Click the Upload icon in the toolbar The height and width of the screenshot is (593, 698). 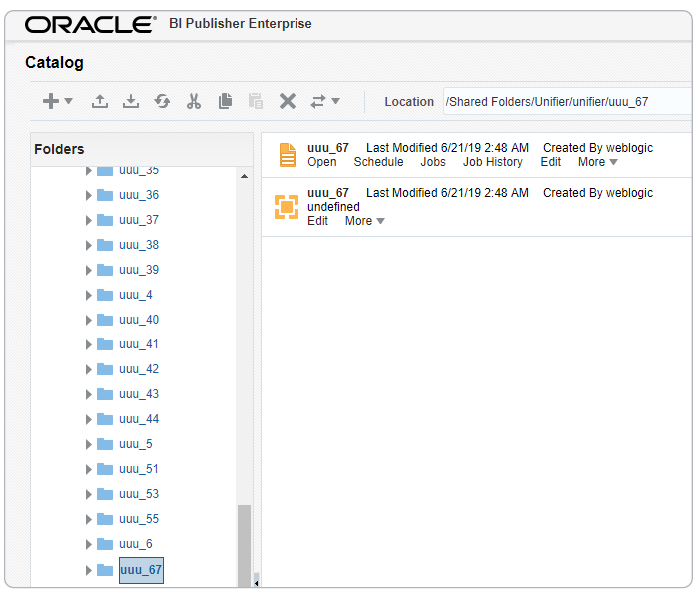tap(100, 101)
